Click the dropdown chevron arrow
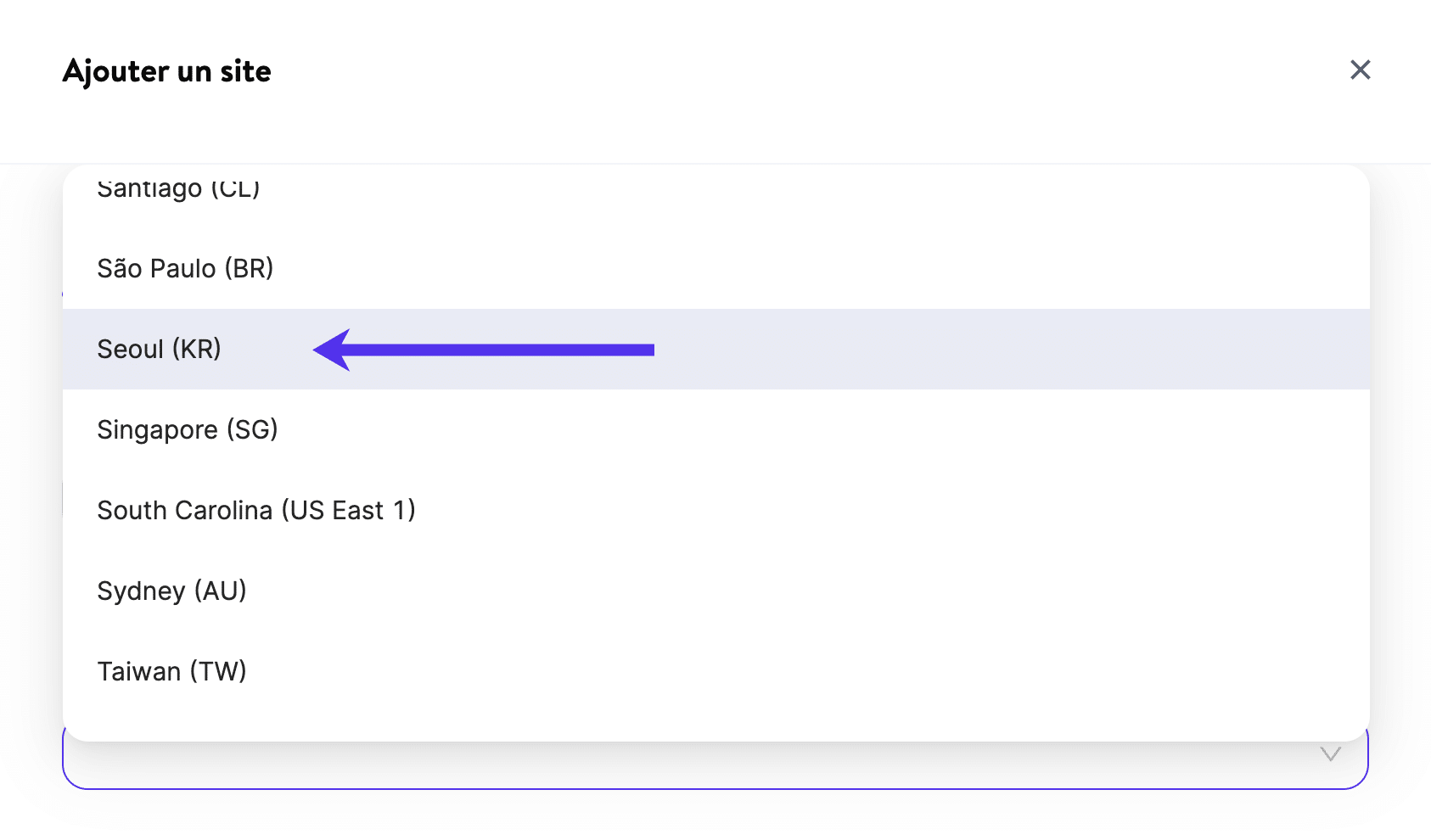This screenshot has width=1431, height=840. [x=1329, y=754]
